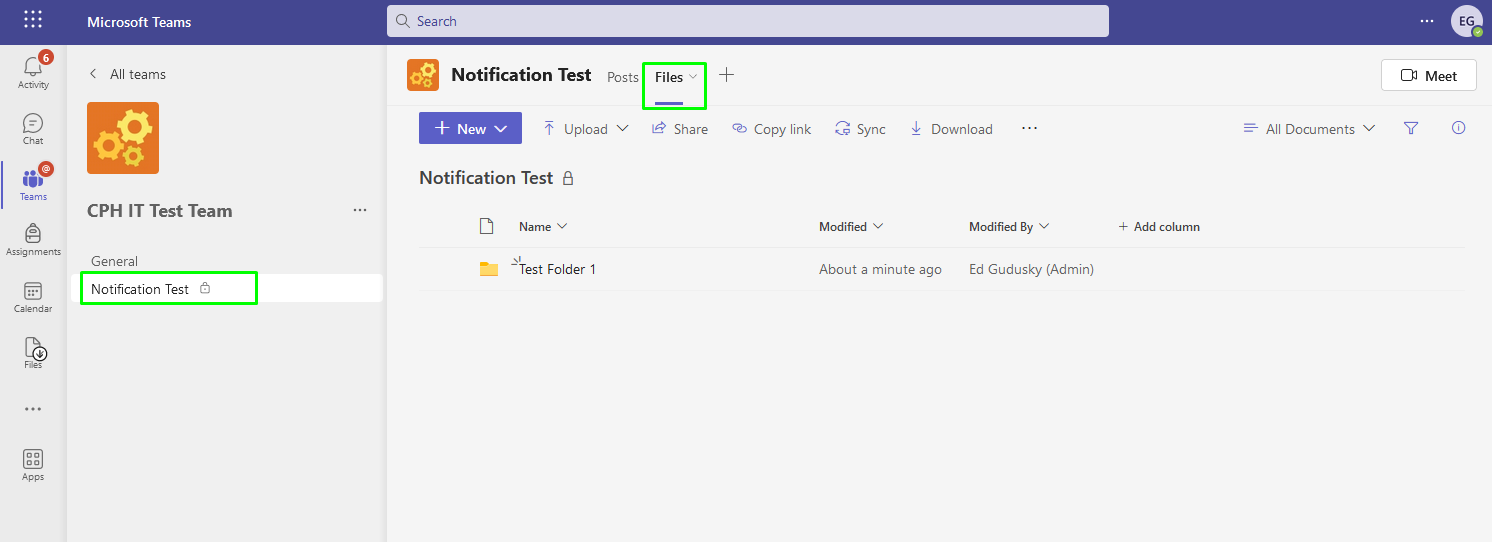
Task: Expand the Files tab chevron
Action: pyautogui.click(x=693, y=76)
